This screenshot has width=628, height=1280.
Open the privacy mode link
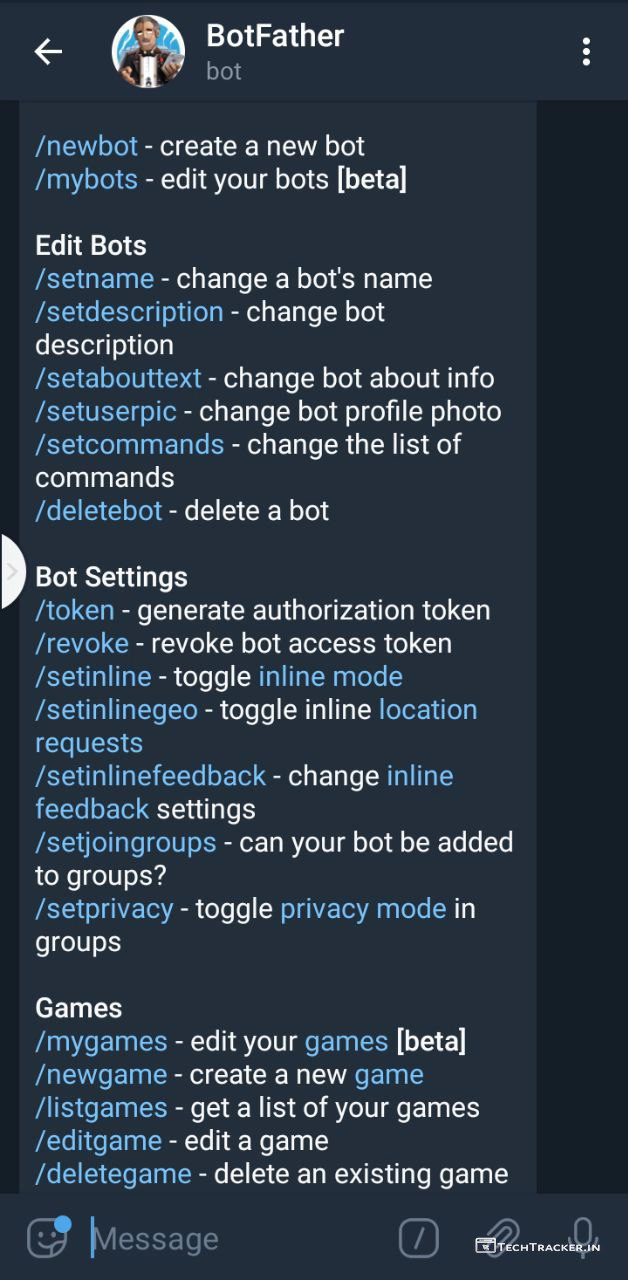(x=363, y=908)
